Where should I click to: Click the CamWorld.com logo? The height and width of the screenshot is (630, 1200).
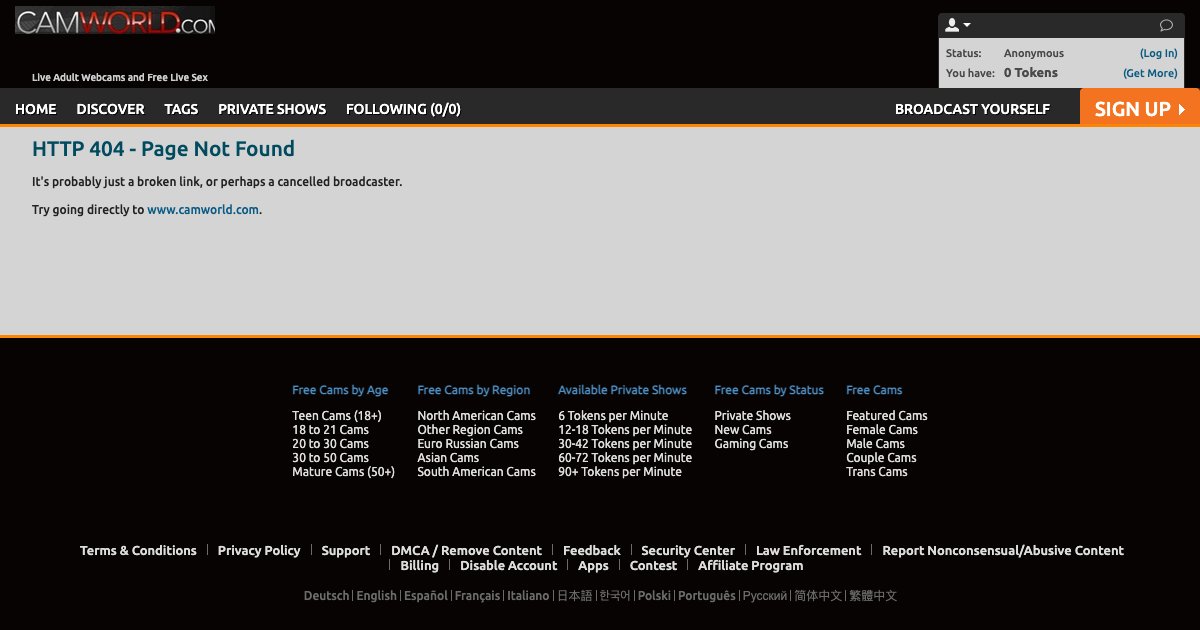click(114, 21)
